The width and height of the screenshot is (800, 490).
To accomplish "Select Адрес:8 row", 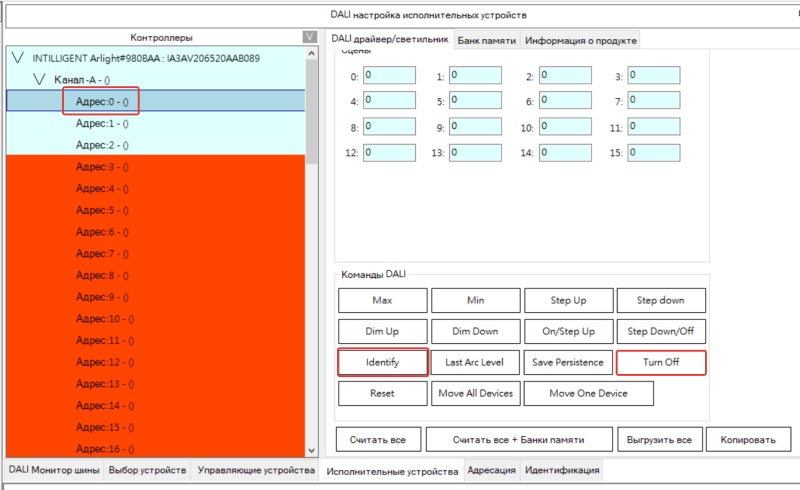I will pos(156,275).
